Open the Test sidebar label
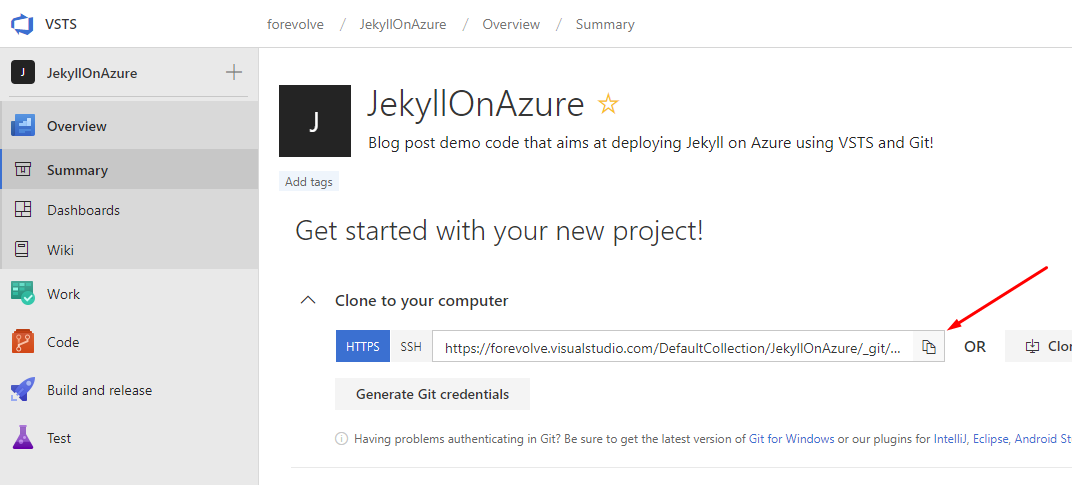This screenshot has width=1072, height=485. (59, 438)
